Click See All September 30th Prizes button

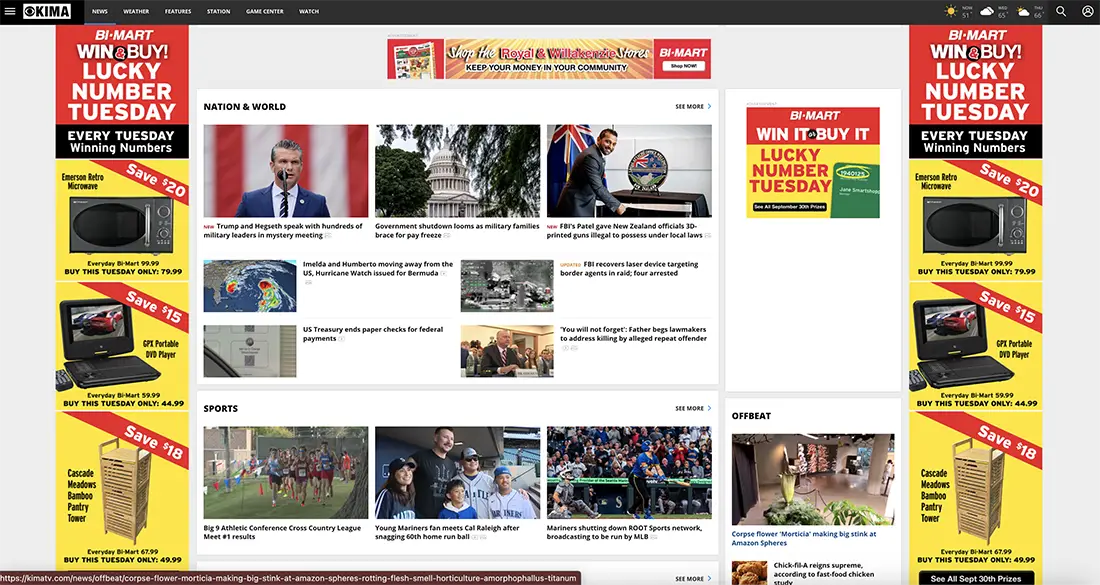click(x=790, y=207)
